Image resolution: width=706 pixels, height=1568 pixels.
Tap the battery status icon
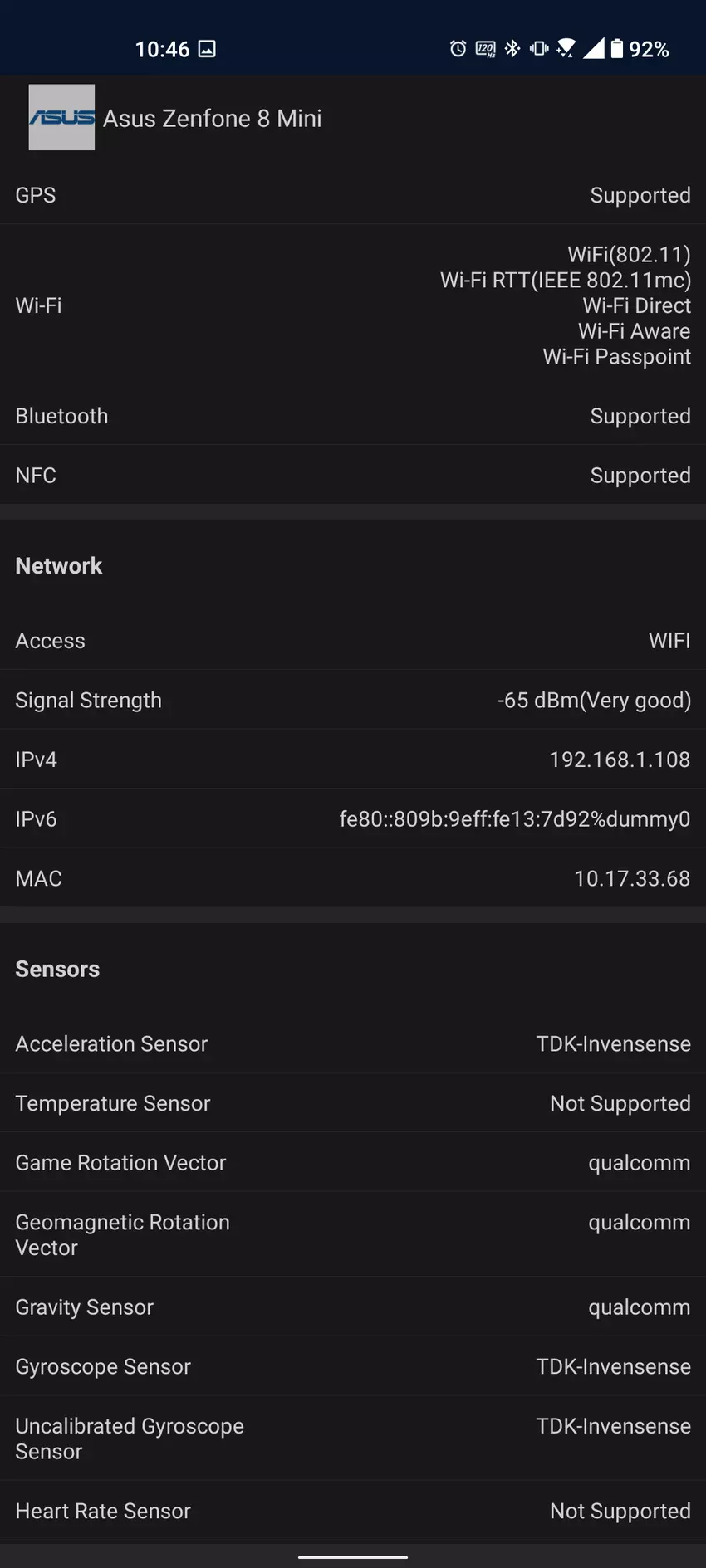[x=617, y=49]
